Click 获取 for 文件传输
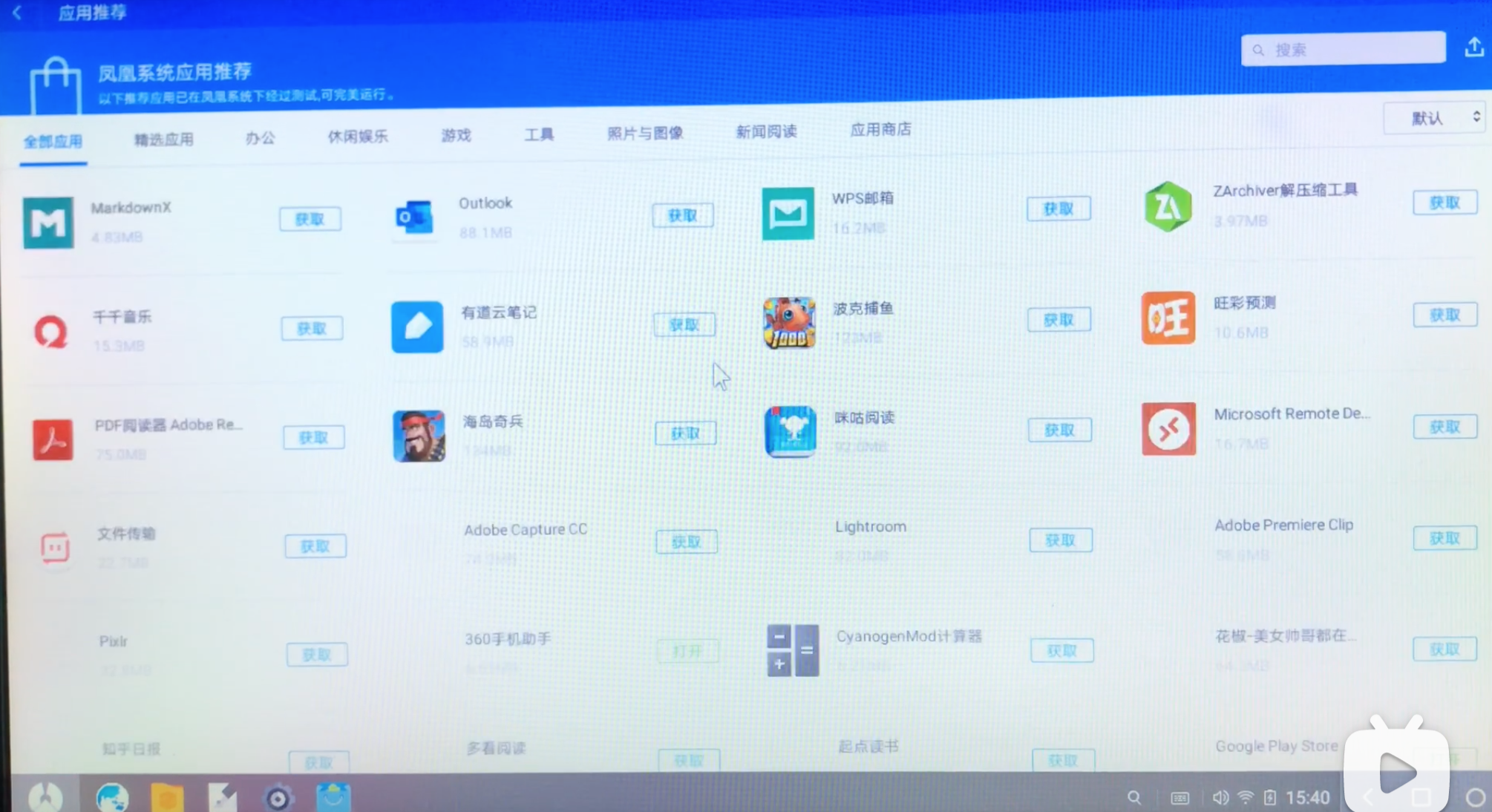 (315, 546)
